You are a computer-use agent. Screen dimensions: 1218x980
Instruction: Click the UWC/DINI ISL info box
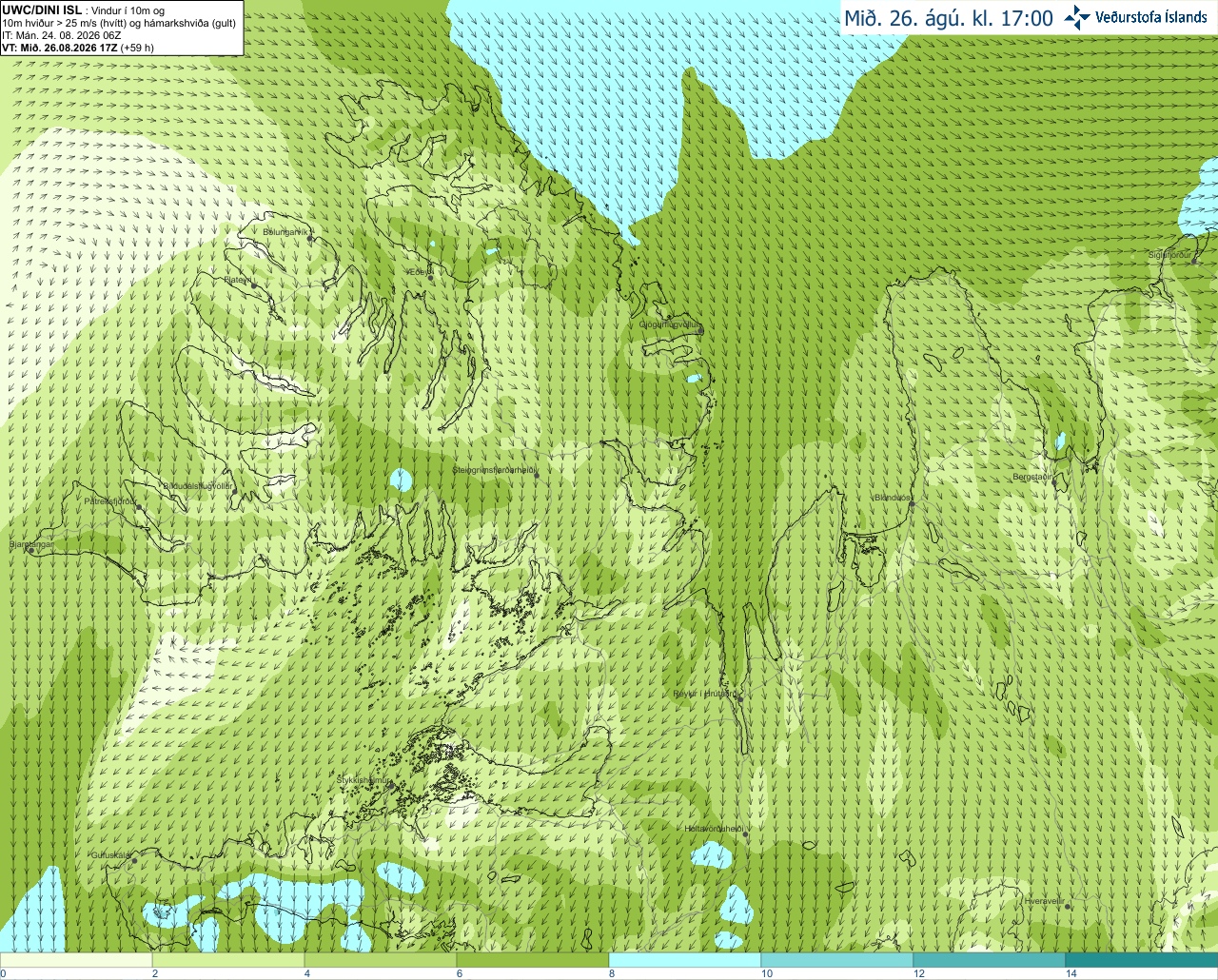[x=121, y=28]
